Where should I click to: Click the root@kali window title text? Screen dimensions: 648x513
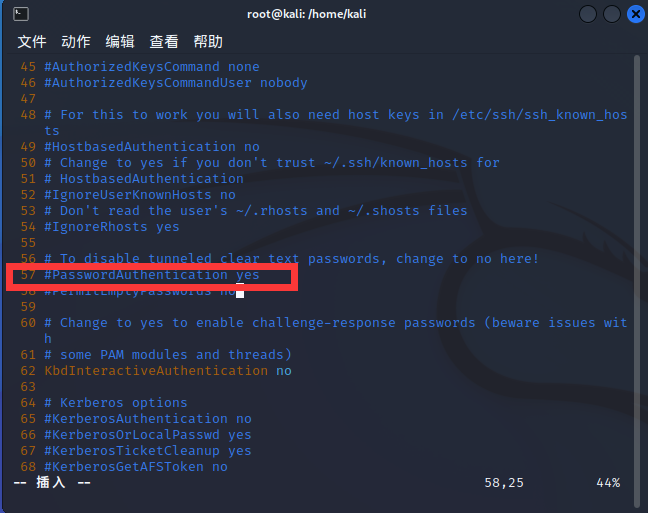tap(323, 14)
